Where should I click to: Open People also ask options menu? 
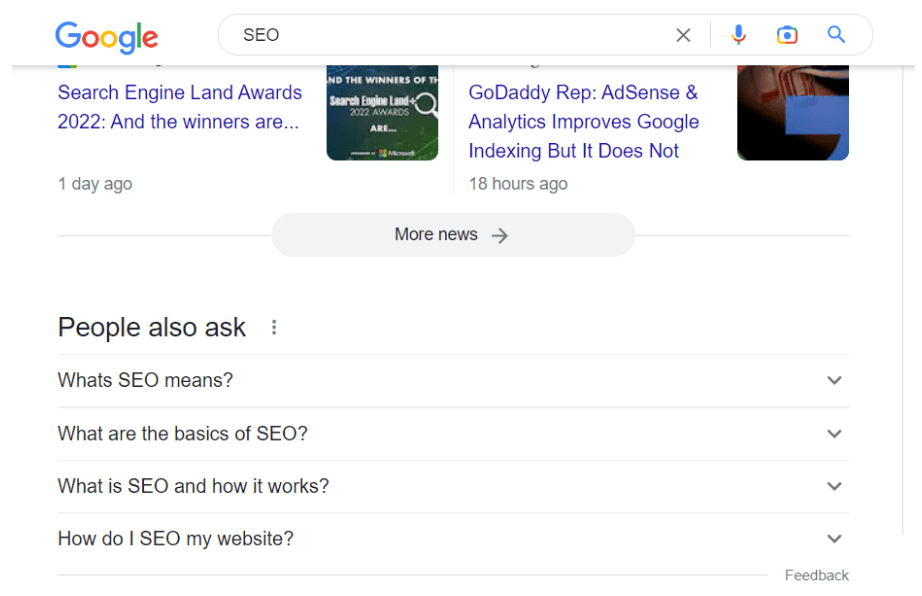tap(273, 327)
